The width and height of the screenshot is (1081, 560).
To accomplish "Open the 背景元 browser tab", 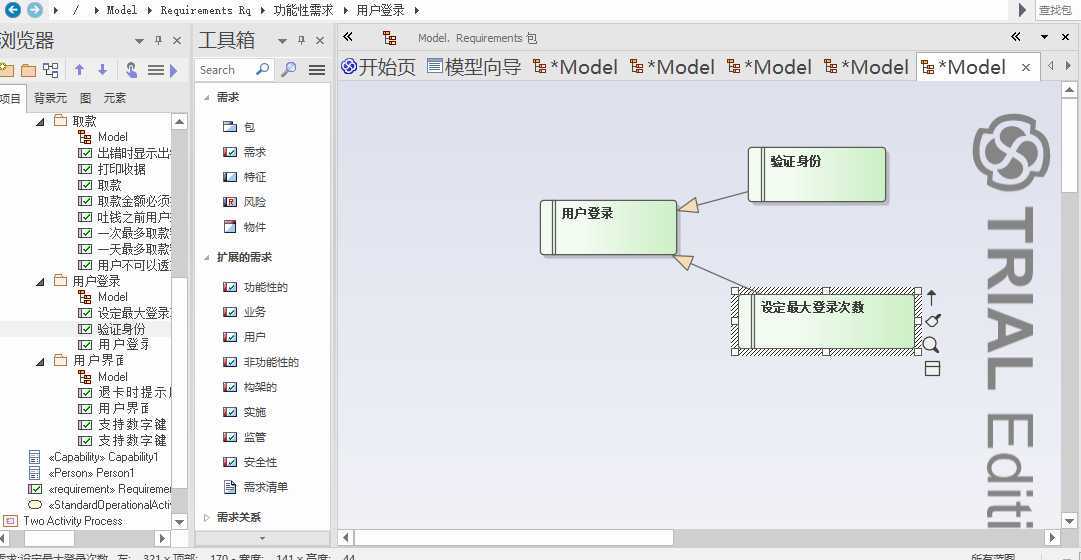I will coord(50,98).
